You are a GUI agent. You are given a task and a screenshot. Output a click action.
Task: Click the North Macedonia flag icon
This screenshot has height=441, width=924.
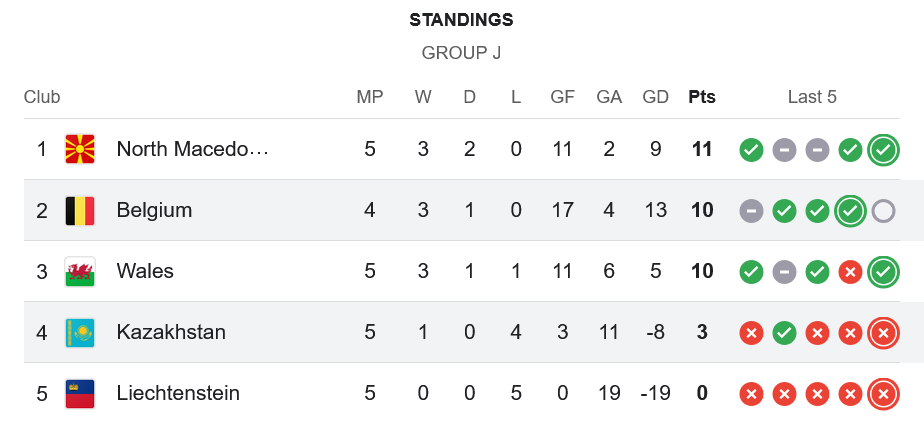[x=79, y=149]
